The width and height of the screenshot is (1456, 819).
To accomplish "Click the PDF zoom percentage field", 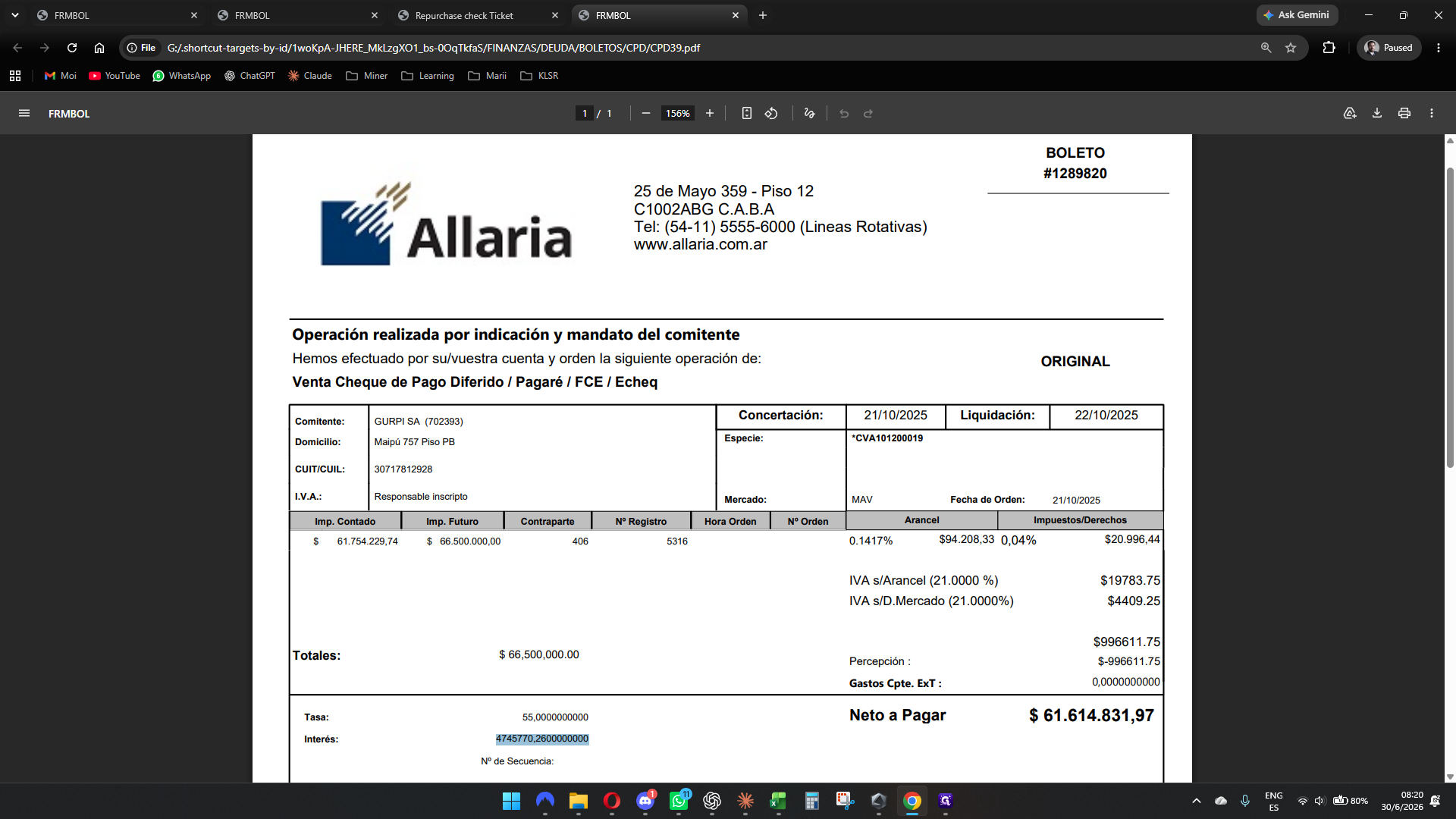I will pyautogui.click(x=678, y=114).
